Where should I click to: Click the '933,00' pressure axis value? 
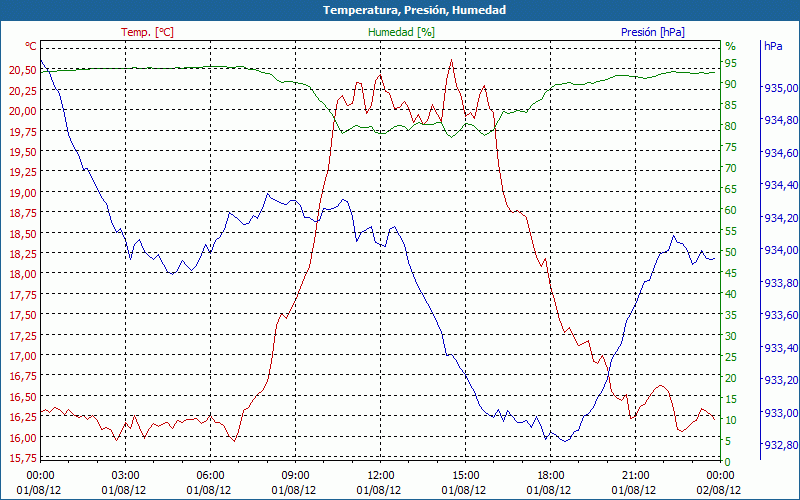(x=781, y=413)
